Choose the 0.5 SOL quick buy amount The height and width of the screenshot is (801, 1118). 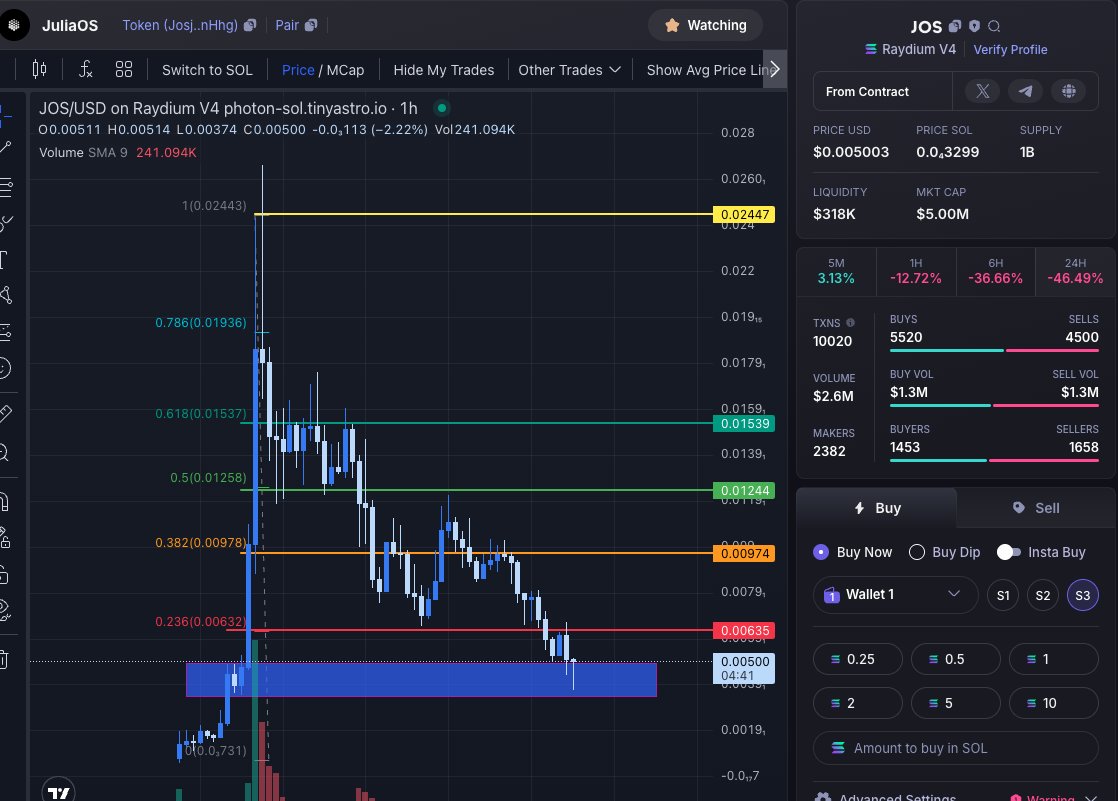pyautogui.click(x=955, y=659)
